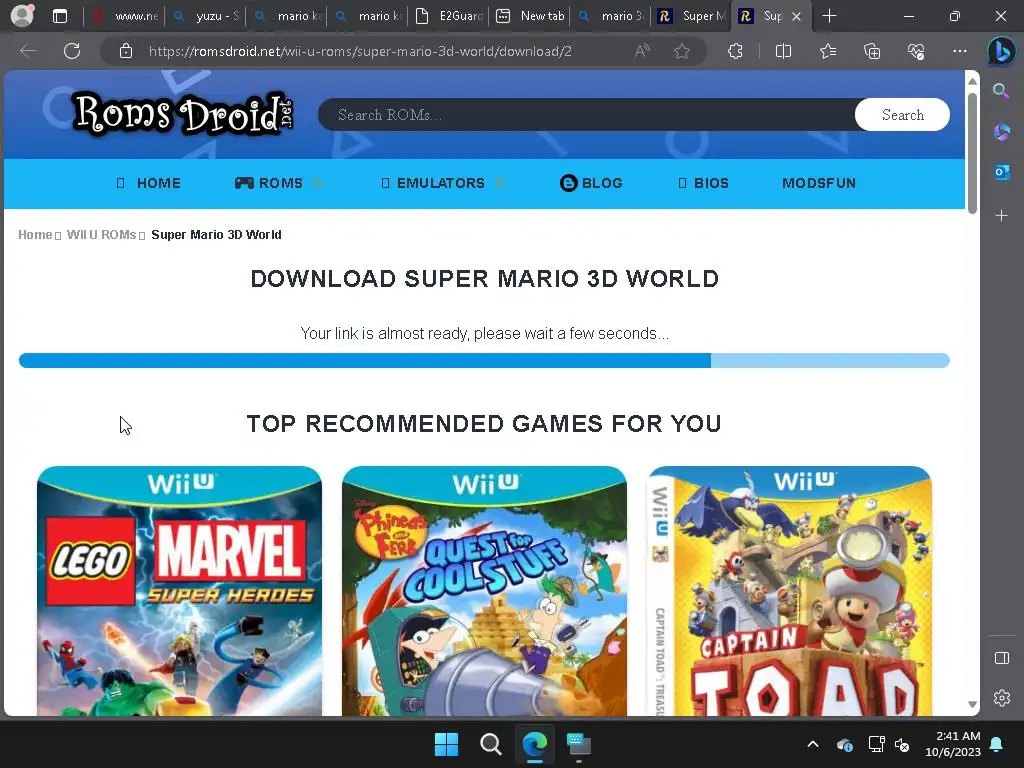Click the download progress bar
The width and height of the screenshot is (1024, 768).
click(484, 360)
